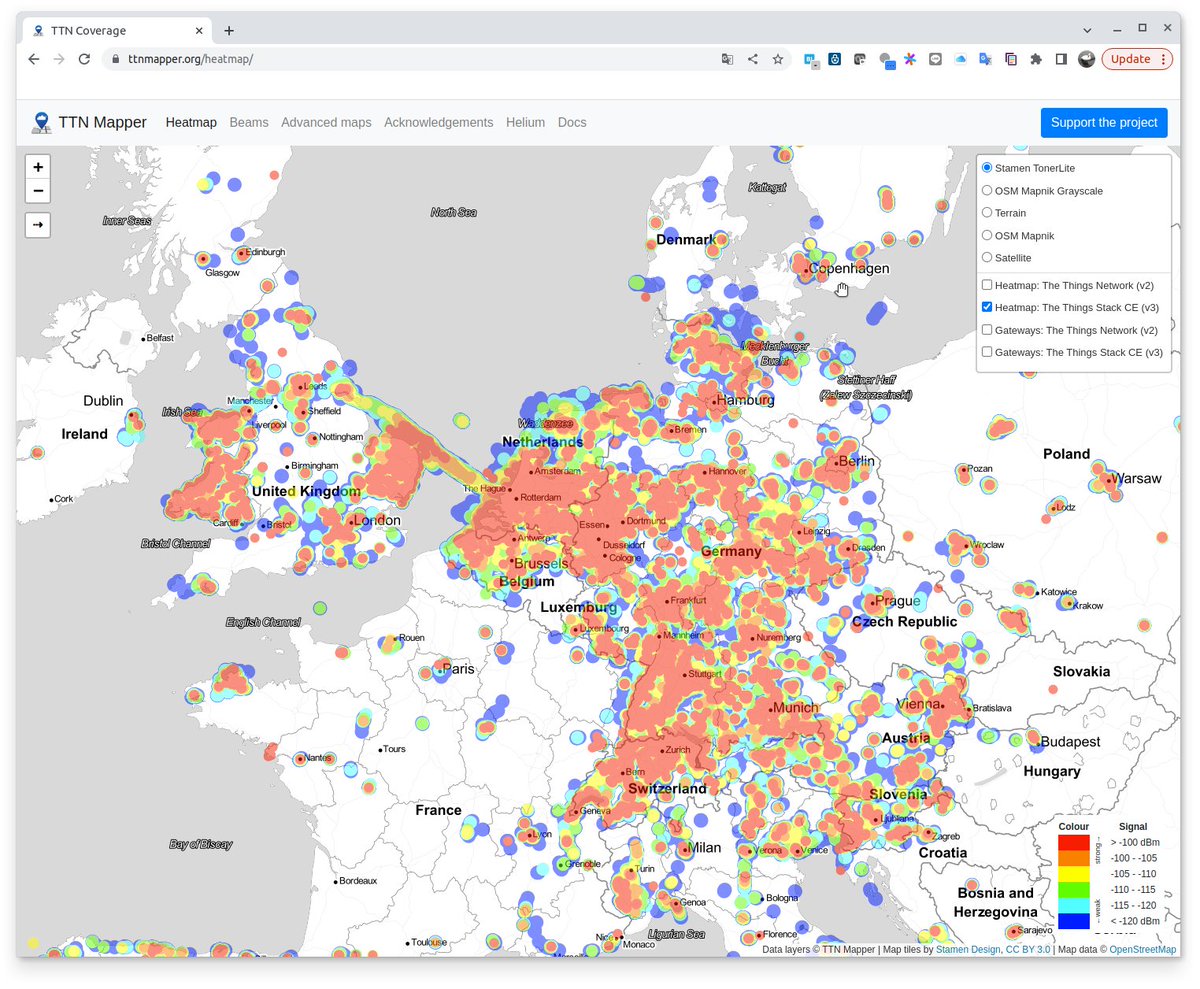Open the colorful asterisk extension icon
Image resolution: width=1200 pixels, height=989 pixels.
click(910, 60)
